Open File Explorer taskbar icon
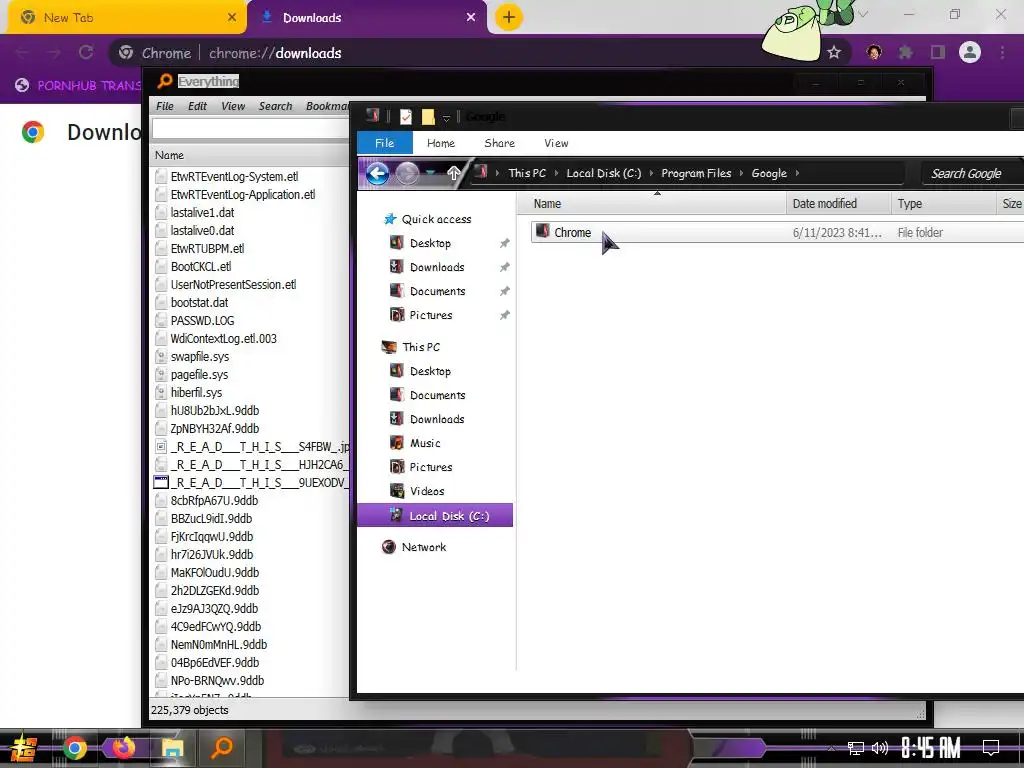 tap(172, 748)
